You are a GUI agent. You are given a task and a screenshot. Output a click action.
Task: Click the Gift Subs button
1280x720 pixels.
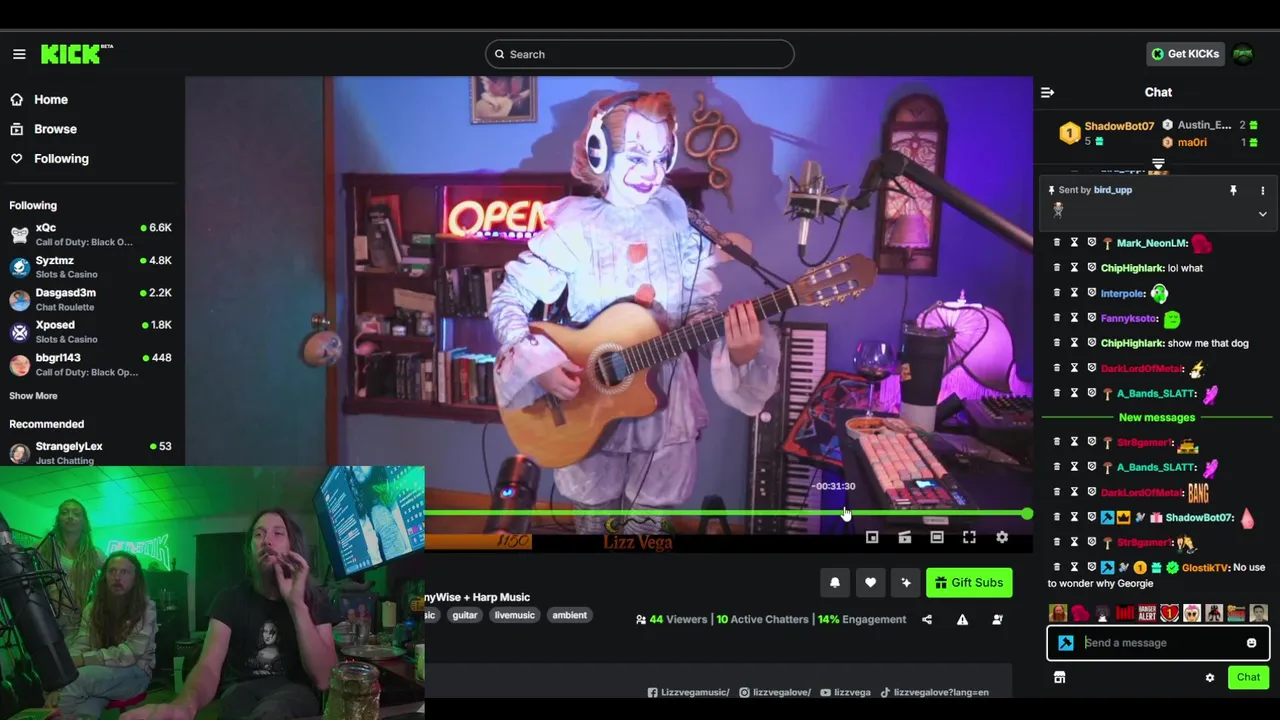click(969, 583)
